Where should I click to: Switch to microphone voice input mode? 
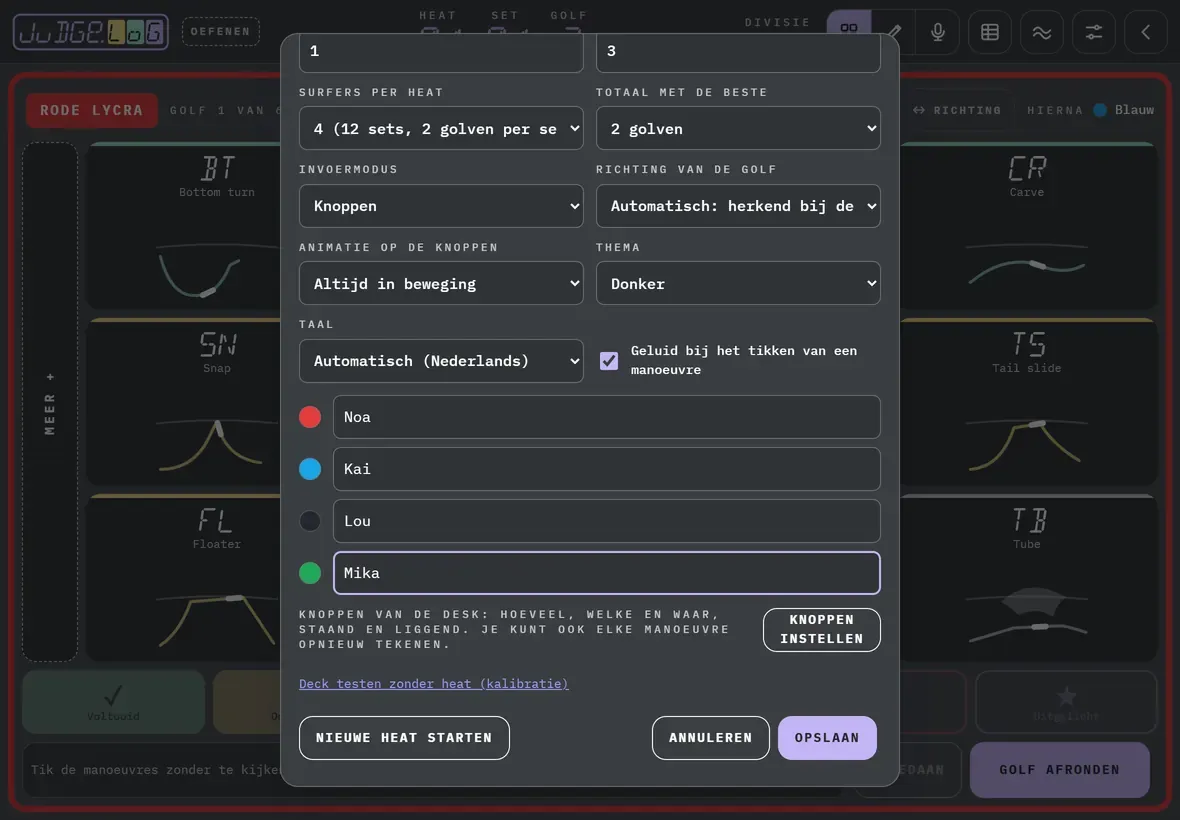point(938,32)
